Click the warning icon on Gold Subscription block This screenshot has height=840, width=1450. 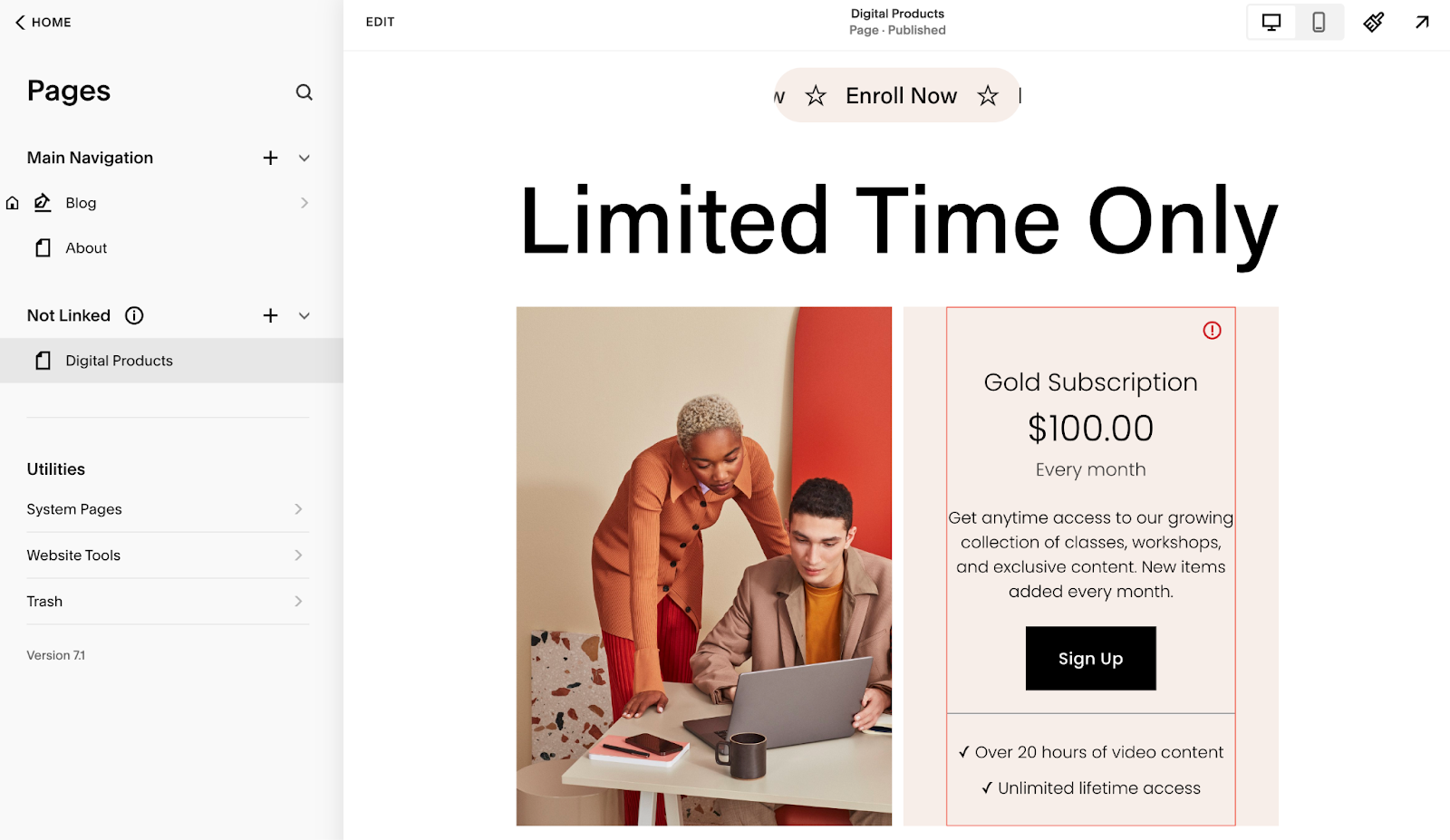tap(1212, 331)
